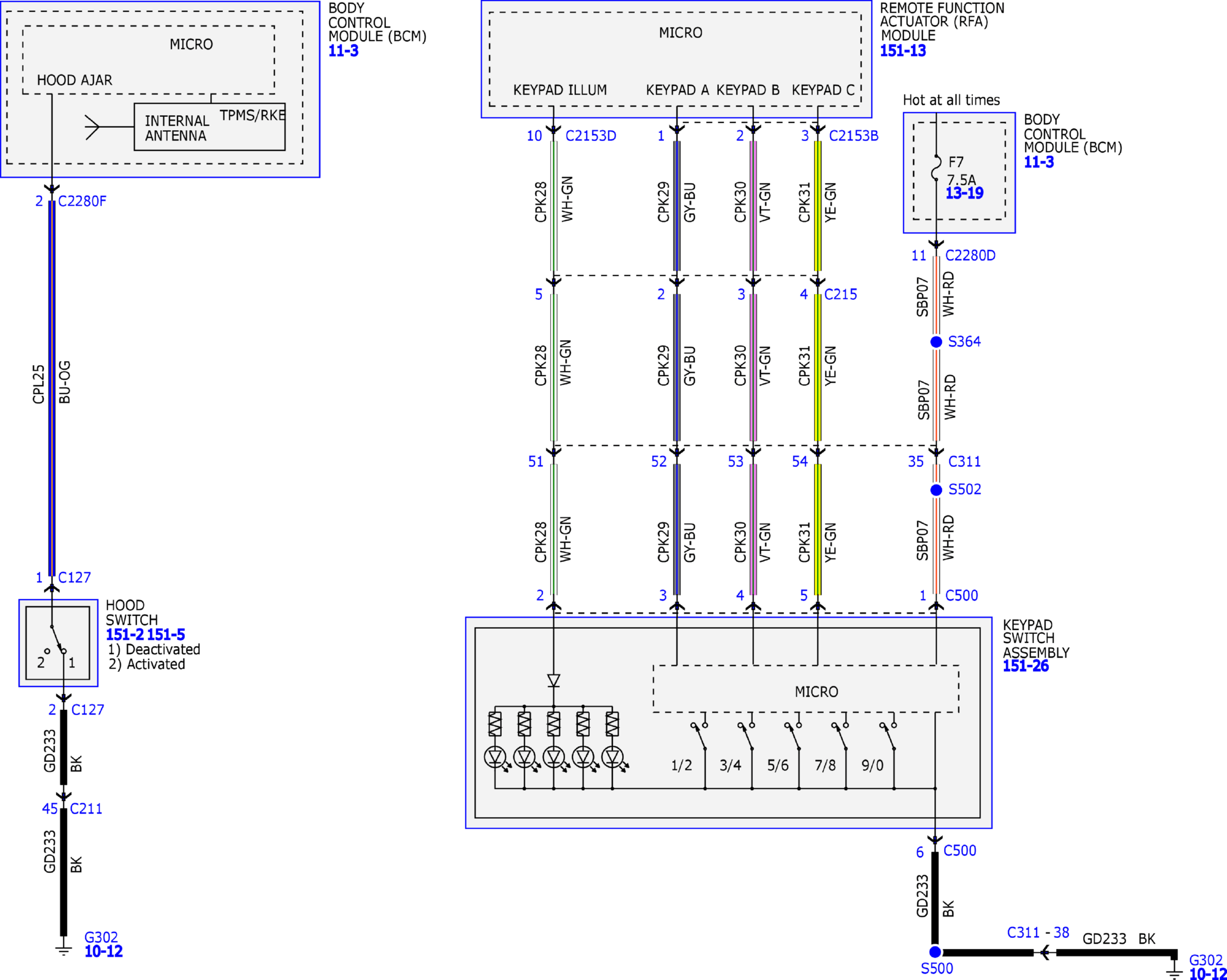Click the Hot at all times label
The image size is (1227, 980).
click(951, 100)
